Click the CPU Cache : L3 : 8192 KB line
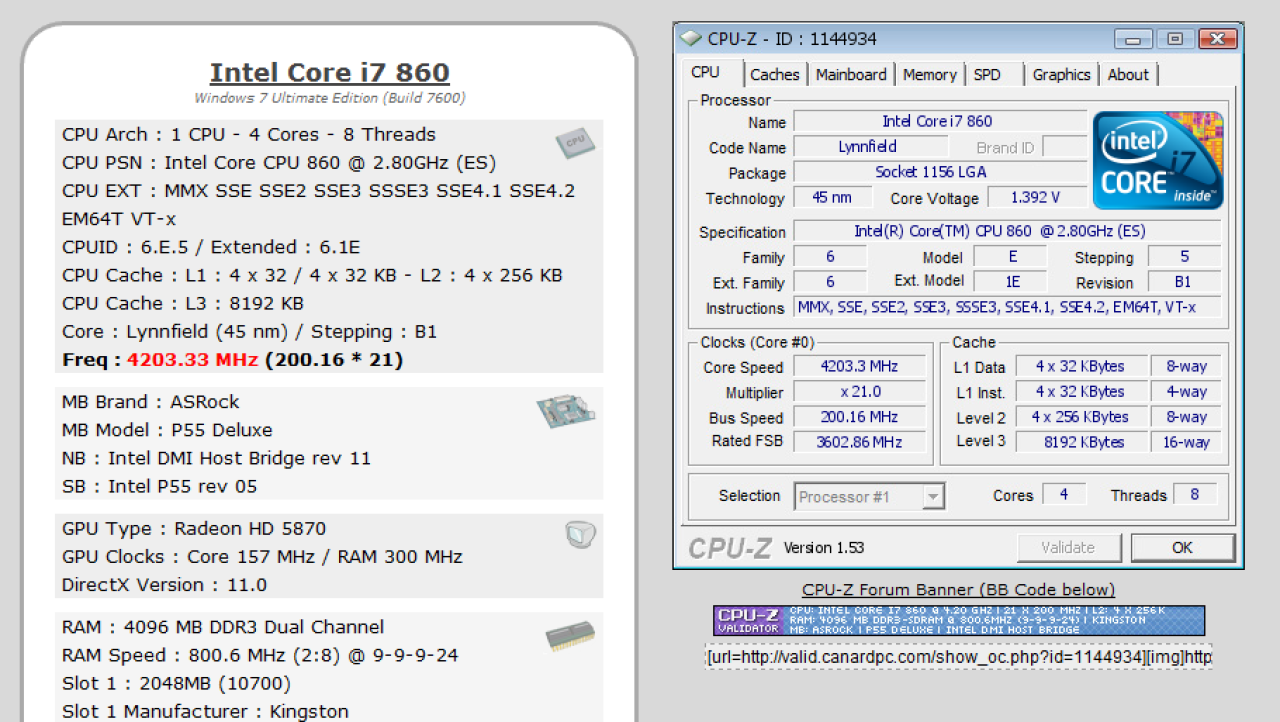Screen dimensions: 1280x722 (183, 303)
